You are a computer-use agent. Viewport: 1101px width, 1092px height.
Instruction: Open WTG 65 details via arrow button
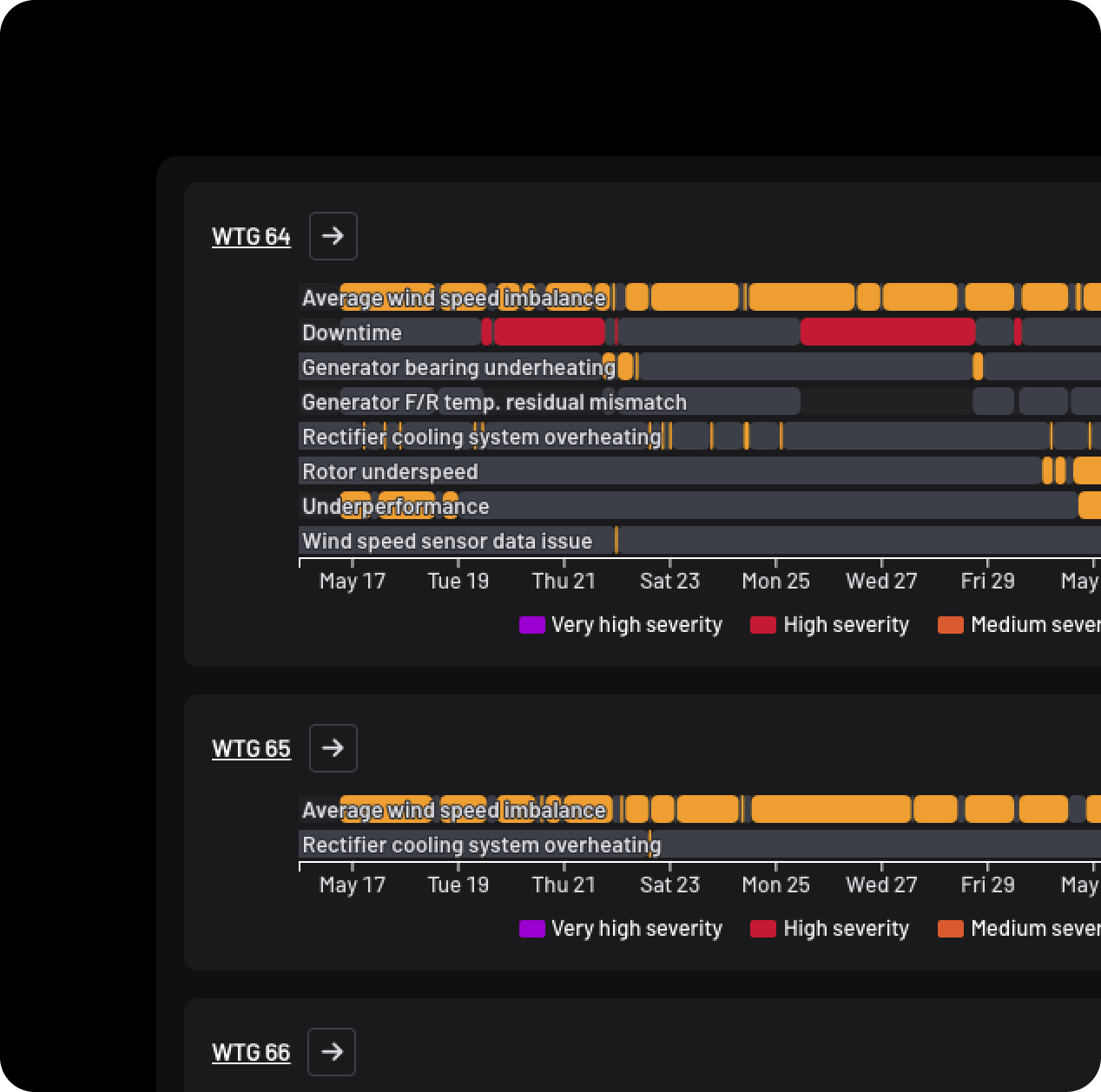pos(333,748)
